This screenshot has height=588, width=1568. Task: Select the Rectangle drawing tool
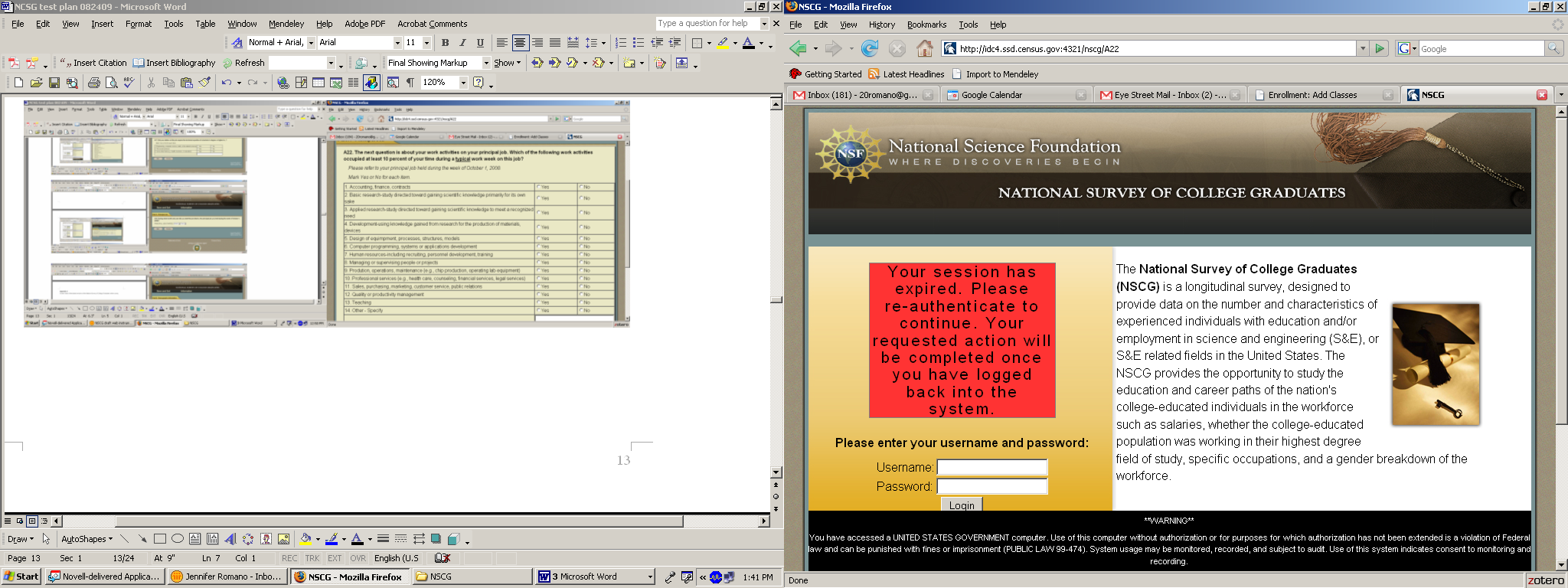point(159,539)
